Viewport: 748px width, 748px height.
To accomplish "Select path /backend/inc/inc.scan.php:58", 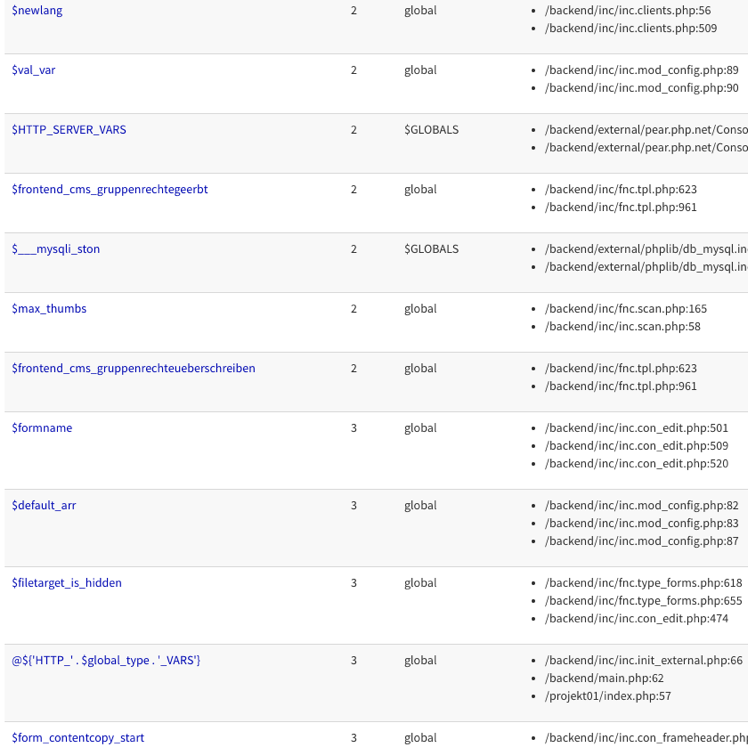I will 623,326.
